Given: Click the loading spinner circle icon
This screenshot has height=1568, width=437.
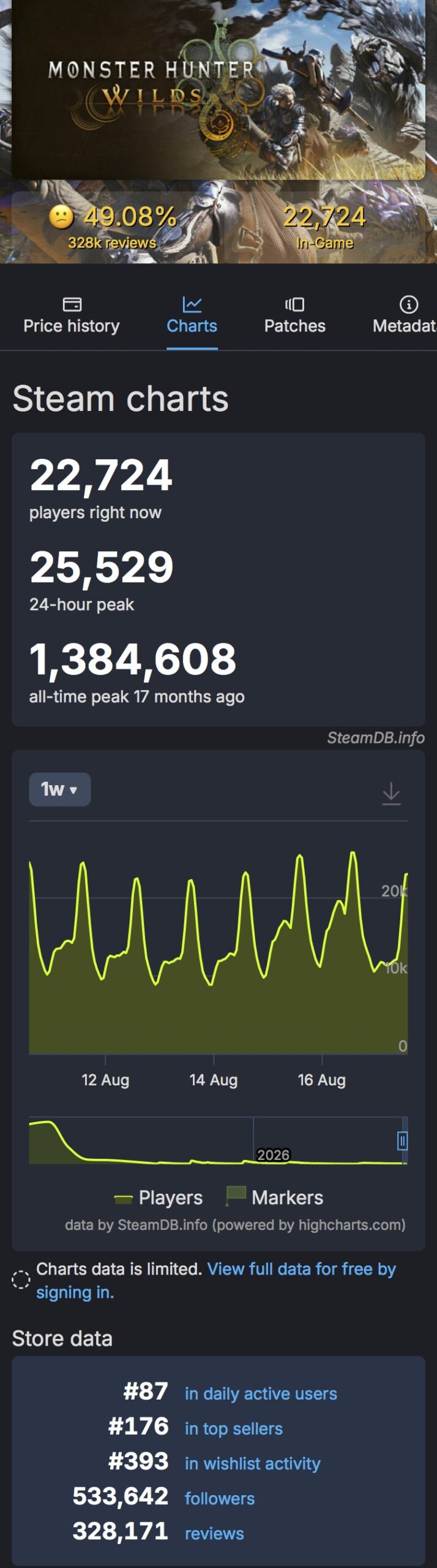Looking at the screenshot, I should coord(21,1280).
